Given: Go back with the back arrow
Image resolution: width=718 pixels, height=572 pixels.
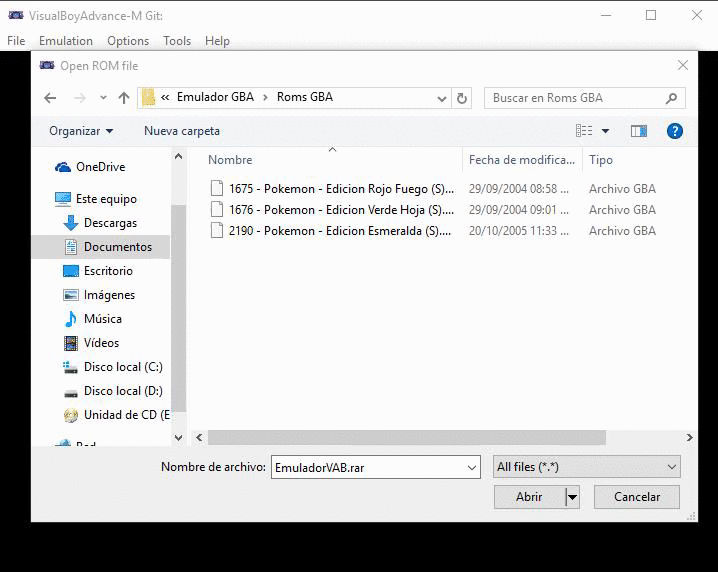Looking at the screenshot, I should point(50,98).
